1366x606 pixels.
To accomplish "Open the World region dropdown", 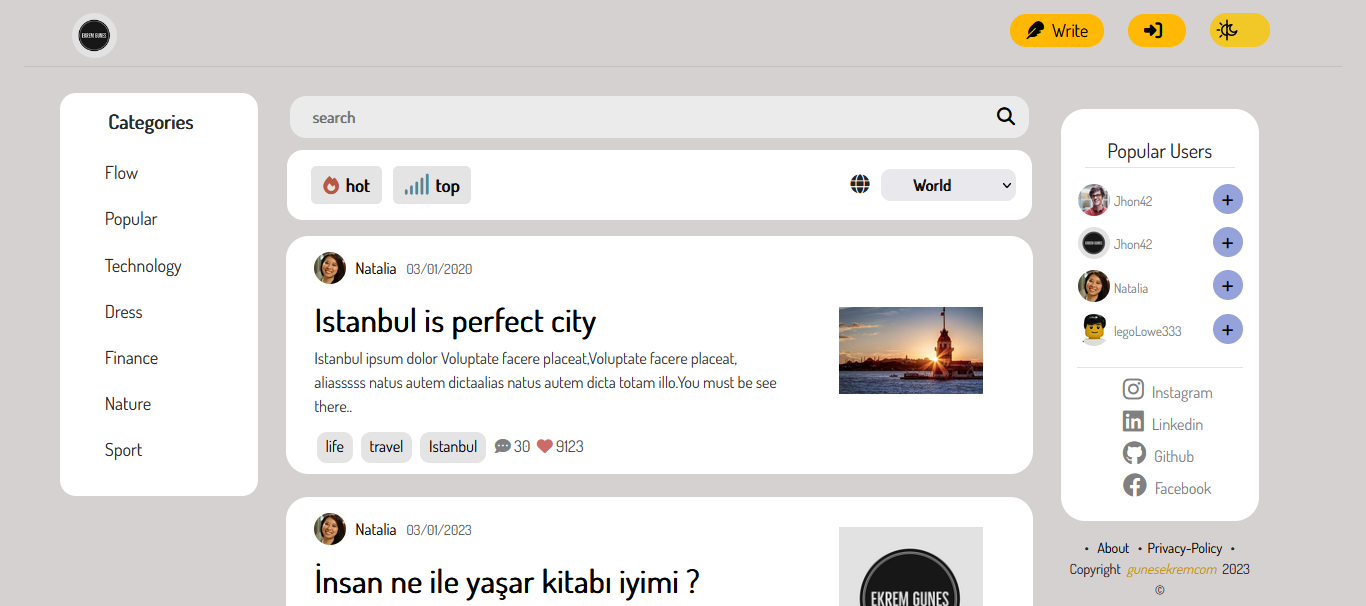I will [x=948, y=185].
